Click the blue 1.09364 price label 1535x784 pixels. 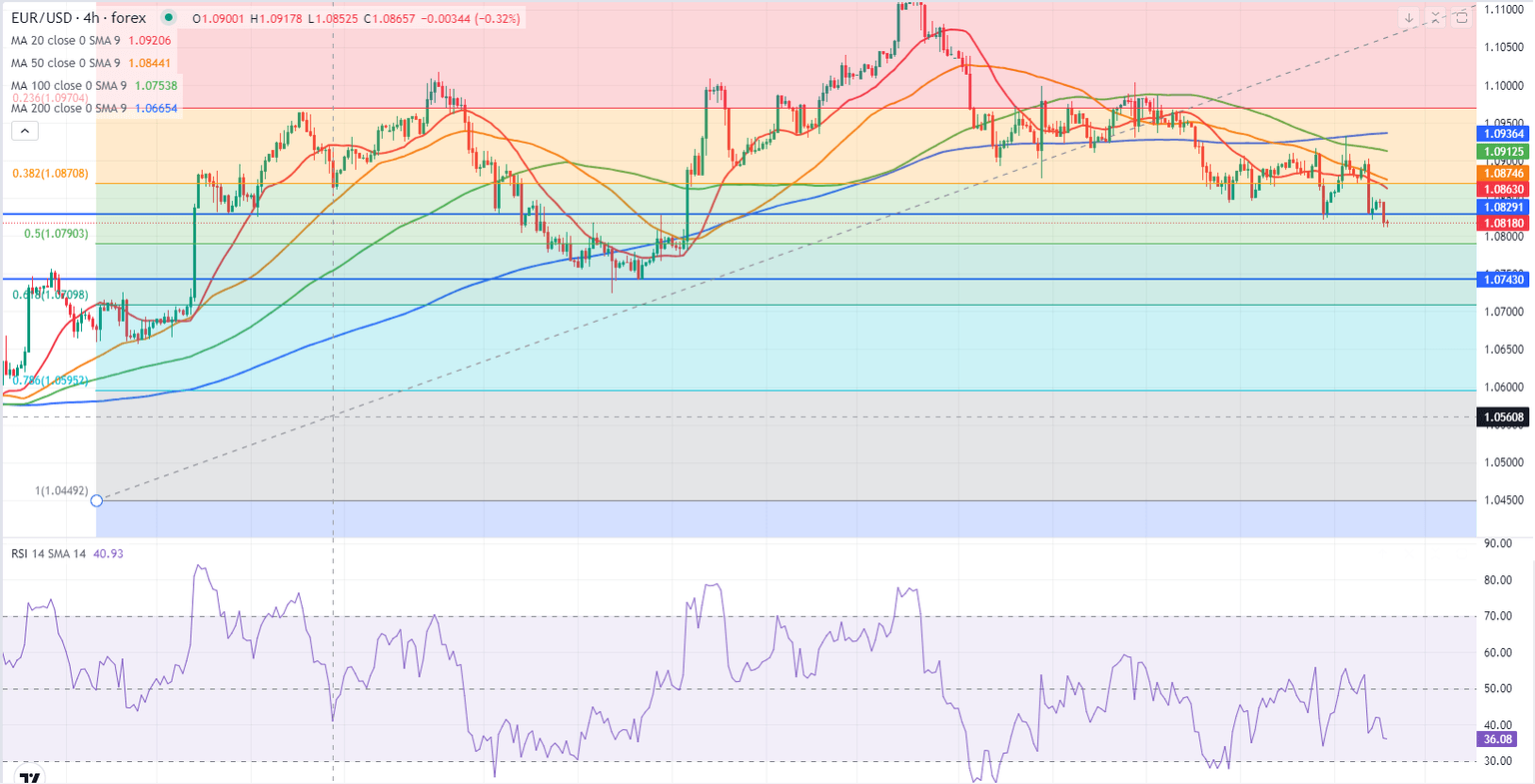[1502, 133]
